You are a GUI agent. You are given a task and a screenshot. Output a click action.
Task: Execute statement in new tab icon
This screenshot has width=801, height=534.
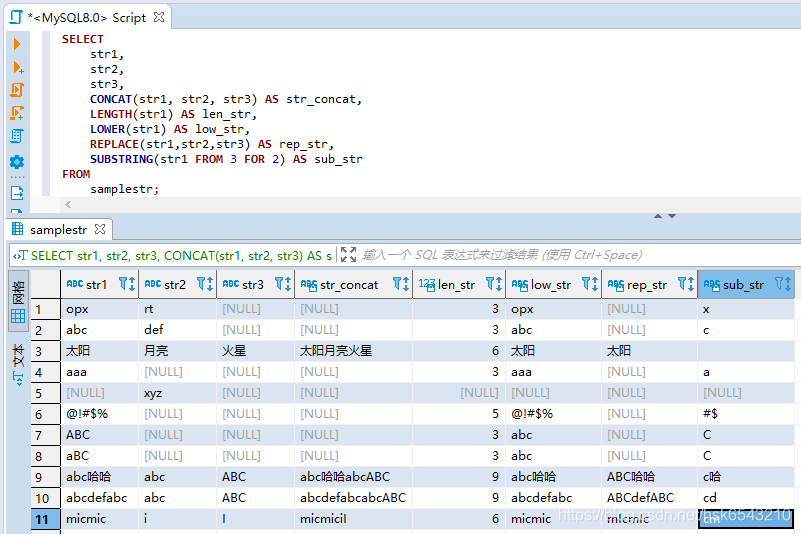(18, 67)
